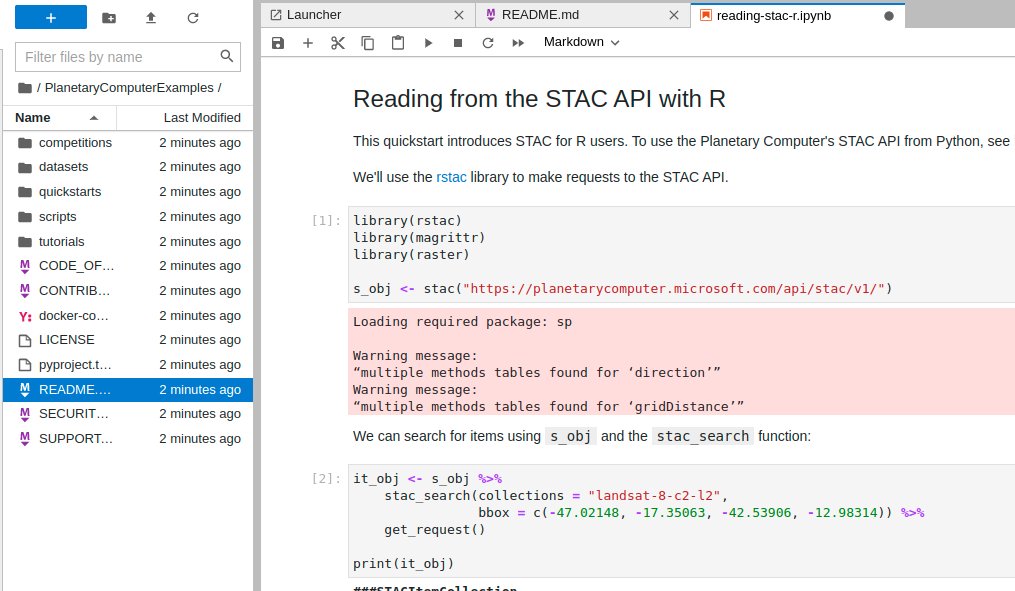
Task: Upload files using the upload icon
Action: click(151, 17)
